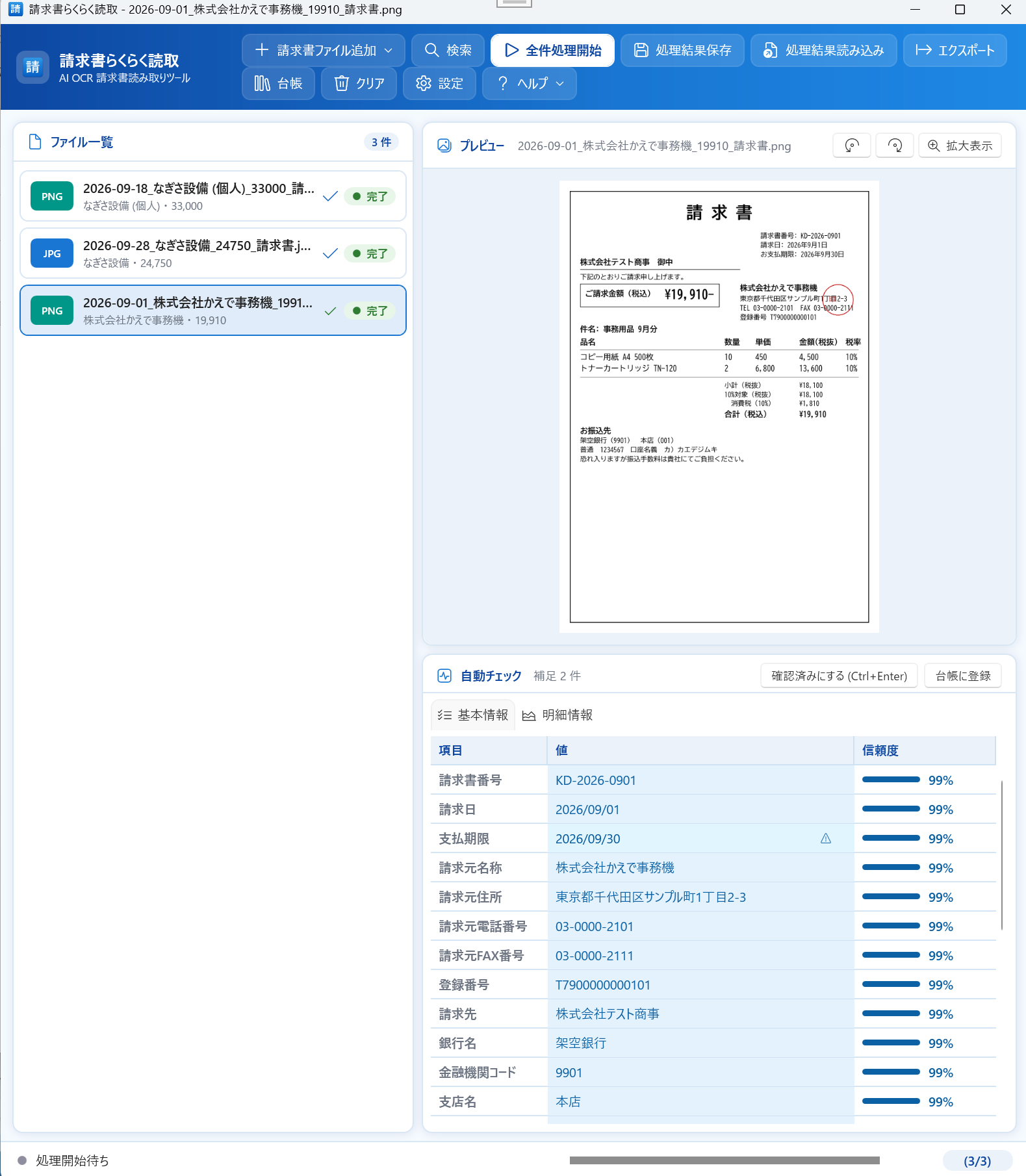
Task: Click the rotate left icon in preview header
Action: 851,146
